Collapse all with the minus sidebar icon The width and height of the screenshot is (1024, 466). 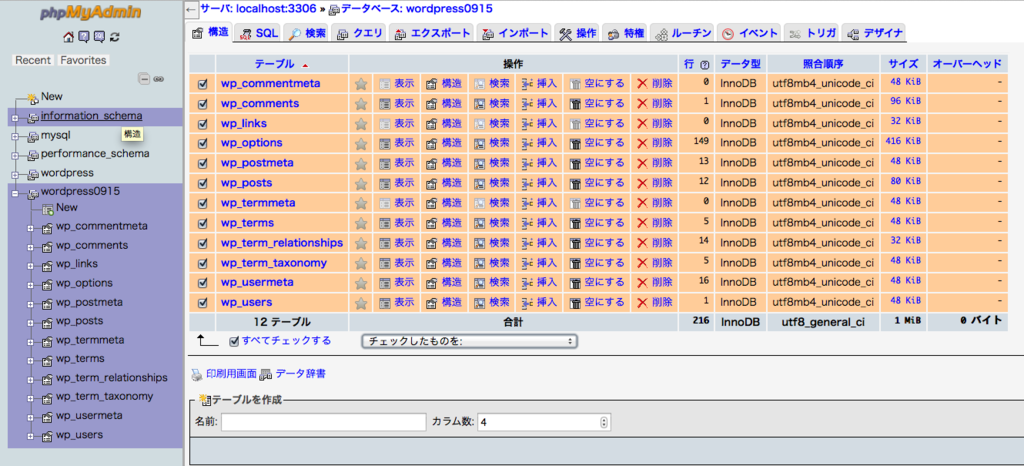[x=145, y=79]
